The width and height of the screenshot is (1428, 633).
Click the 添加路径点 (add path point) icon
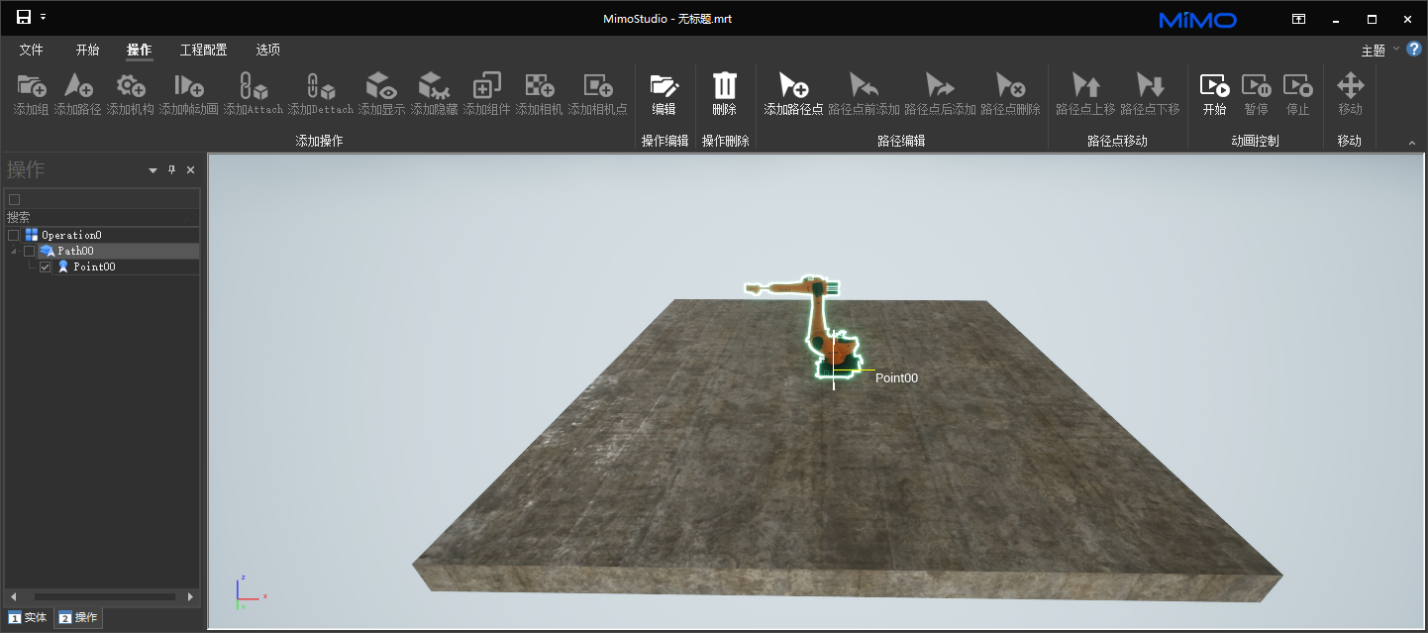(x=793, y=86)
